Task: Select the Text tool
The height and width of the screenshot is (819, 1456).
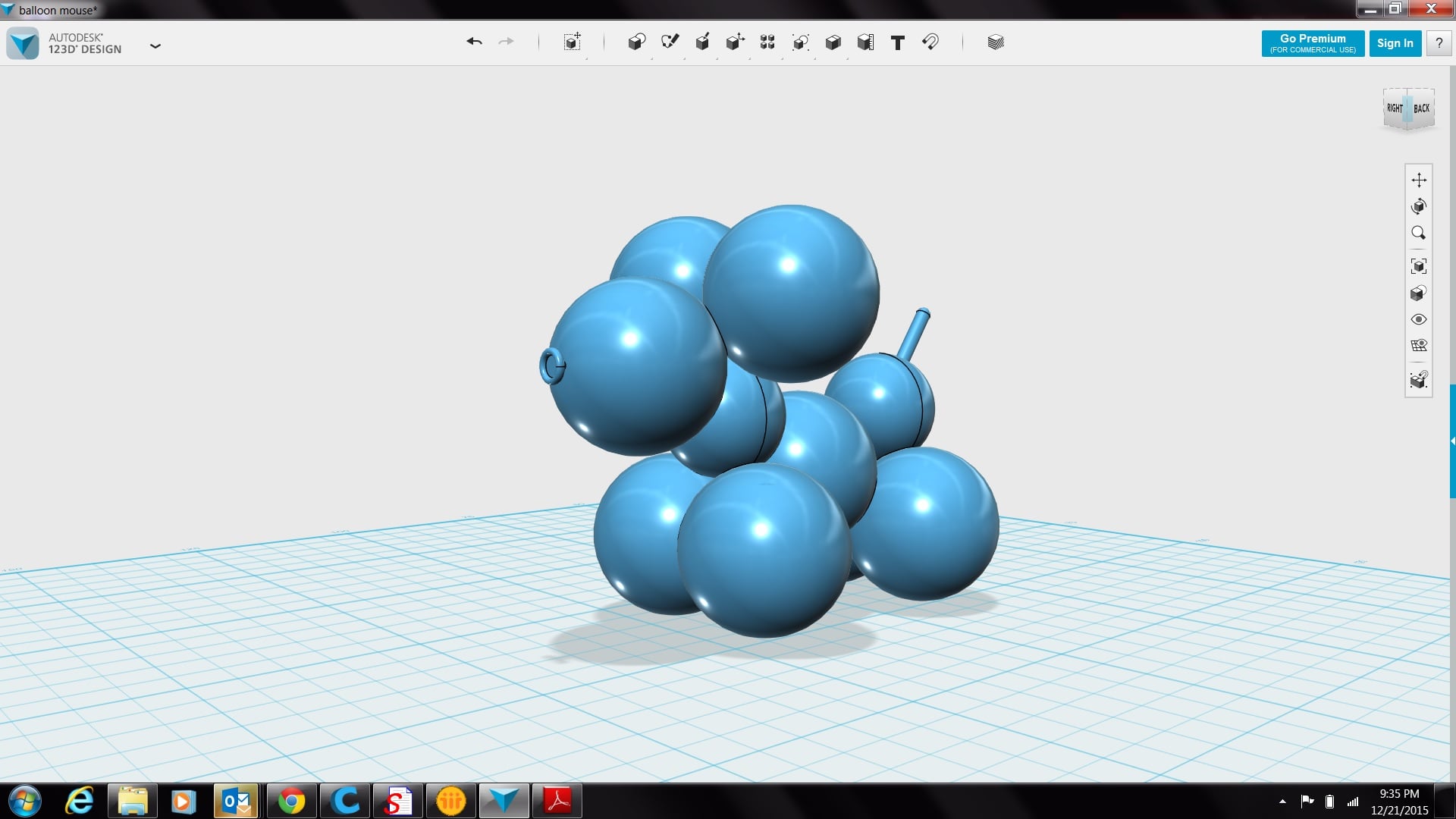Action: tap(898, 42)
